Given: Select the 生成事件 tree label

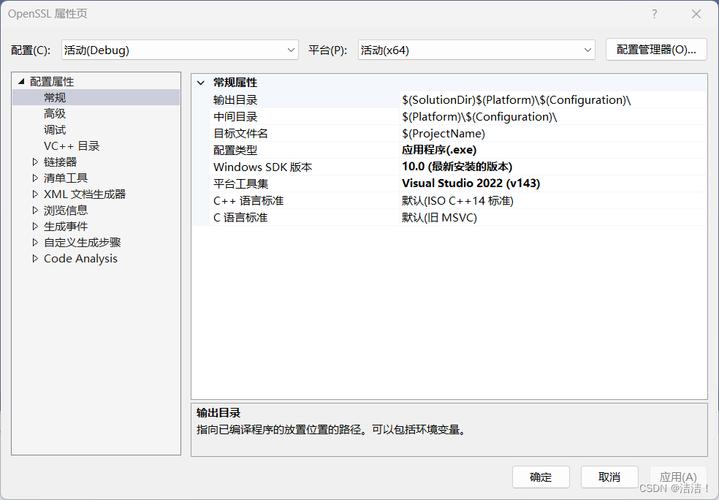Looking at the screenshot, I should (x=66, y=226).
